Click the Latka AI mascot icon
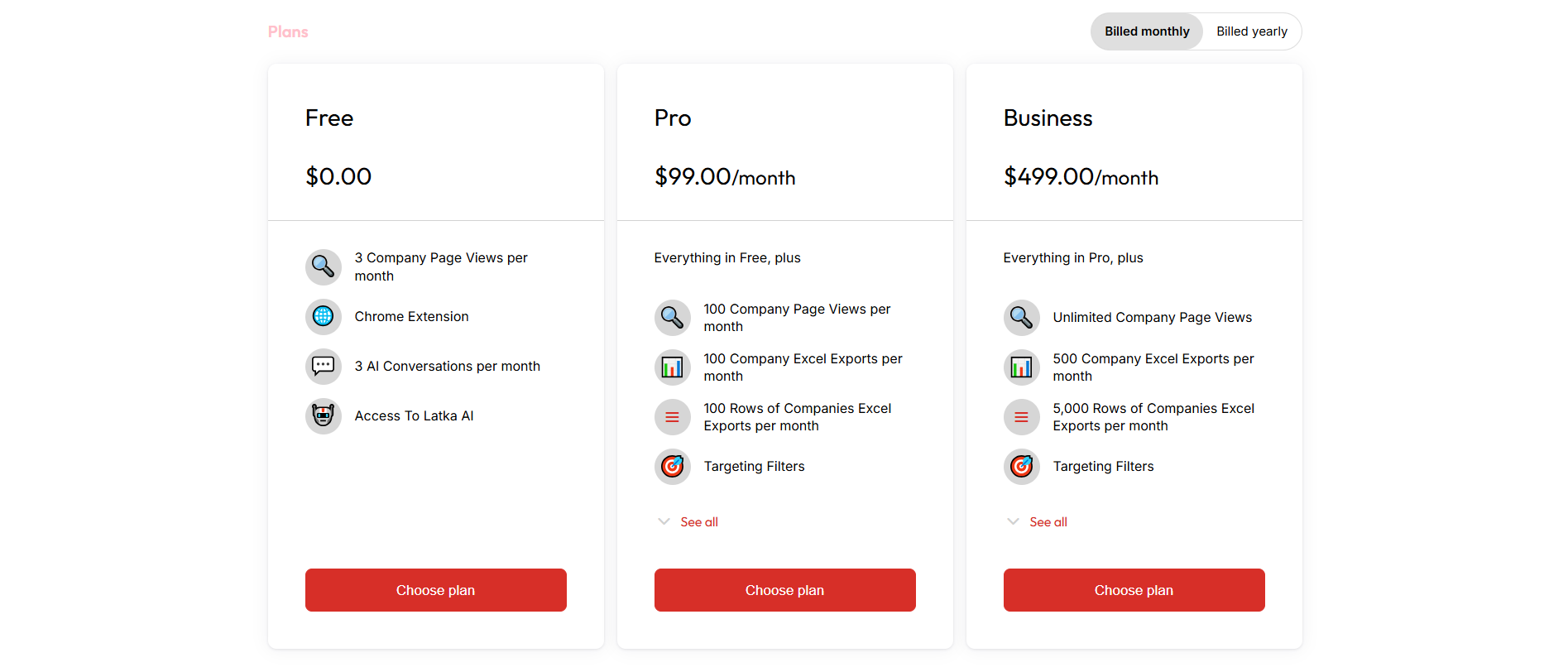Viewport: 1568px width, 672px height. [323, 415]
